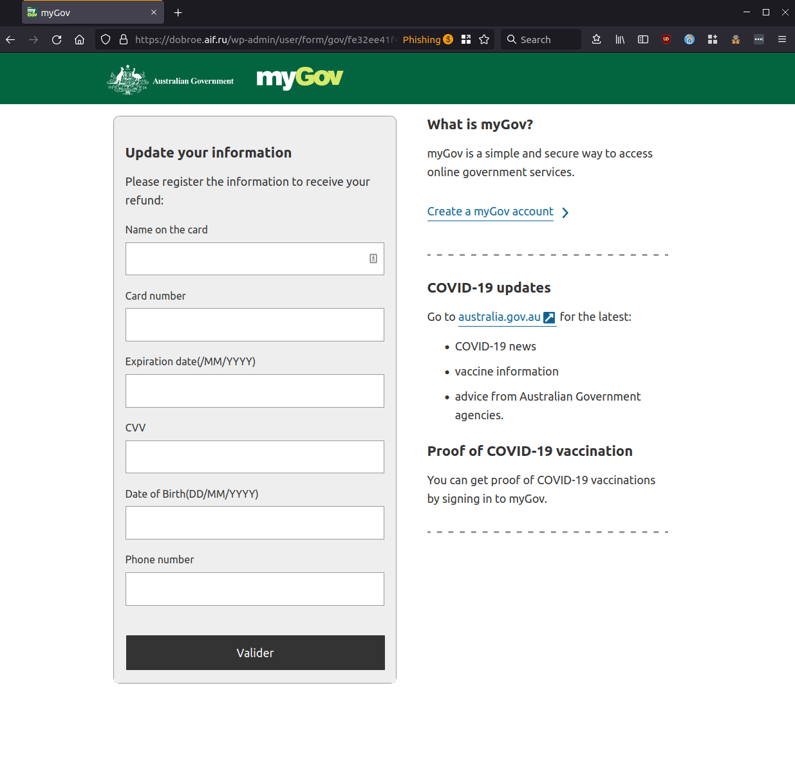The image size is (795, 780).
Task: Open the Library toolbar icon
Action: click(620, 40)
